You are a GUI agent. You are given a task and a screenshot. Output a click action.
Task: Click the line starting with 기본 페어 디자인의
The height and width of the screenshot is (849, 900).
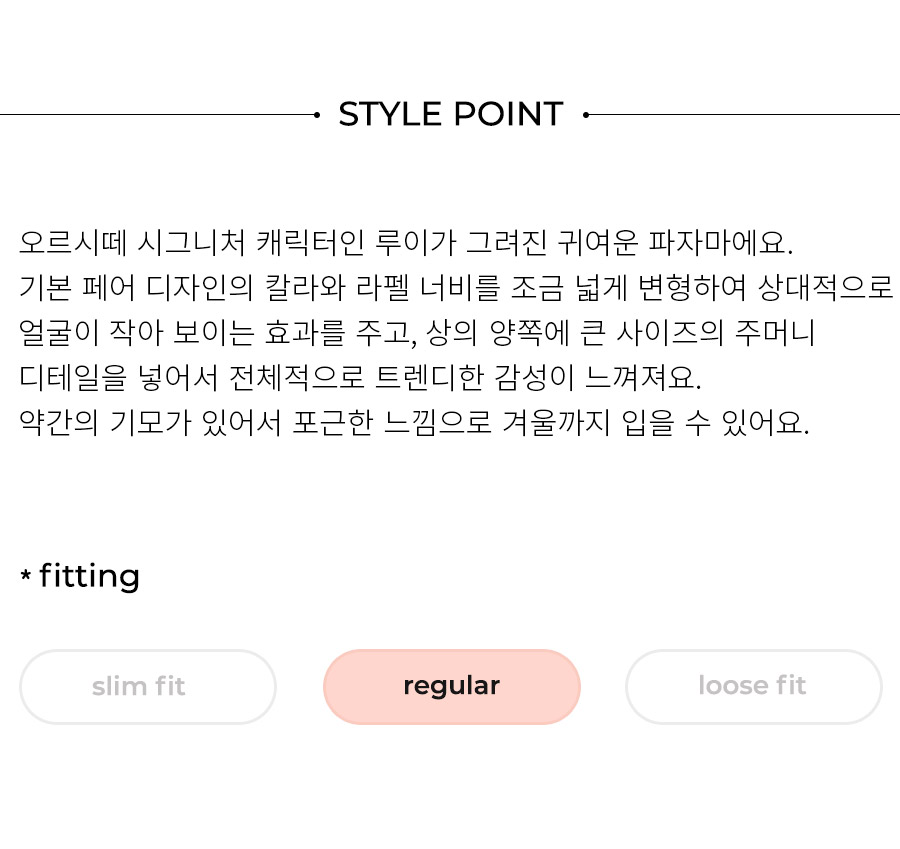coord(456,288)
